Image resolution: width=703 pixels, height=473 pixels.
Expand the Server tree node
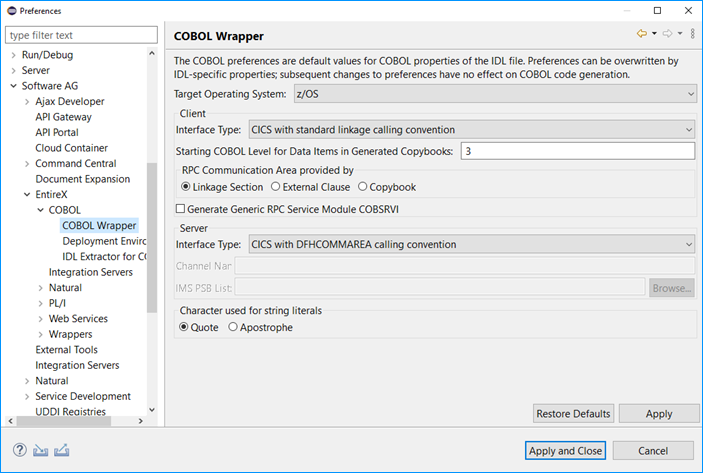pos(13,70)
